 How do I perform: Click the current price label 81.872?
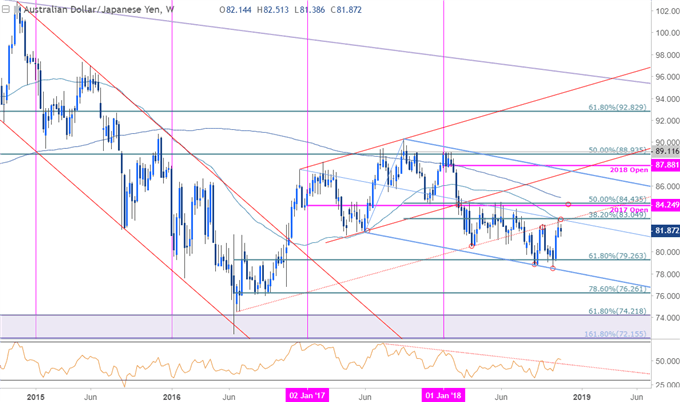click(x=666, y=230)
